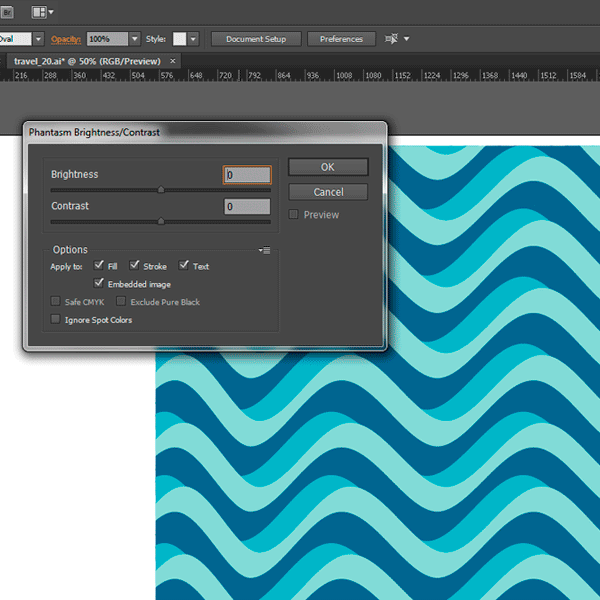Open the Arrange Documents layout icon
This screenshot has width=600, height=600.
coord(39,12)
